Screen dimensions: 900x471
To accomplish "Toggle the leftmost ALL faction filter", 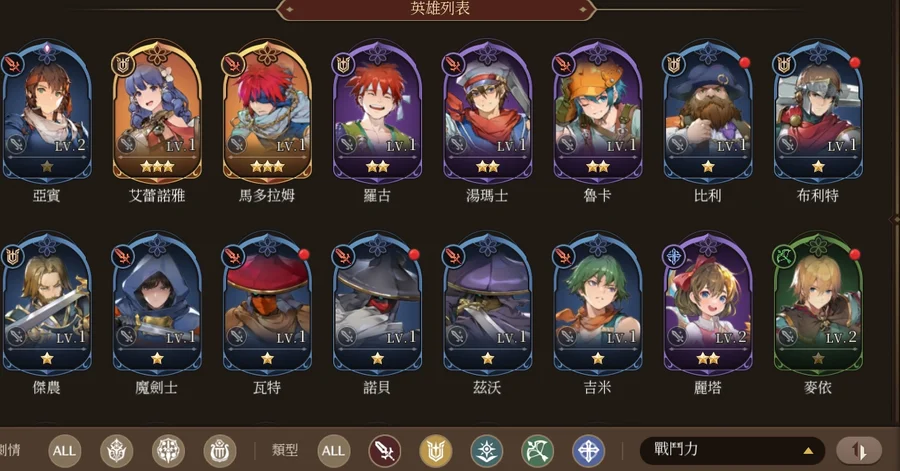I will (x=64, y=451).
